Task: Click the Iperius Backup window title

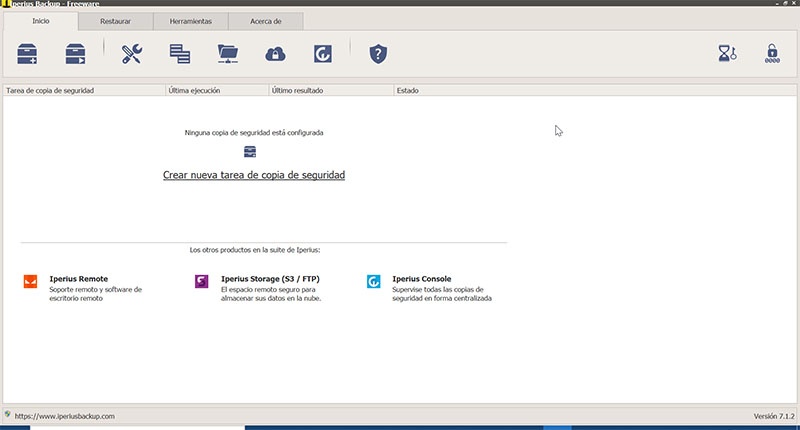Action: pos(55,4)
